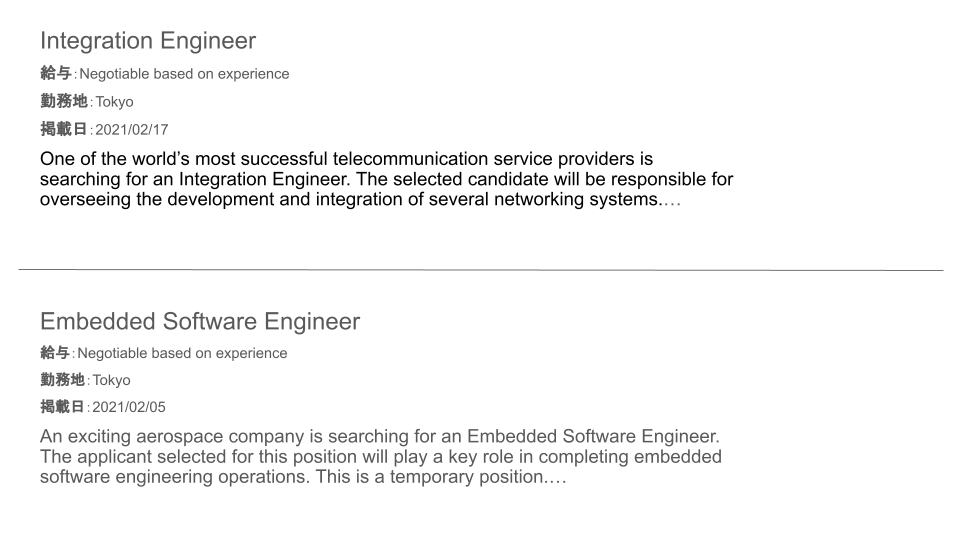Select the 掲載日 label above the telecommunication description
The width and height of the screenshot is (960, 540).
pyautogui.click(x=64, y=129)
